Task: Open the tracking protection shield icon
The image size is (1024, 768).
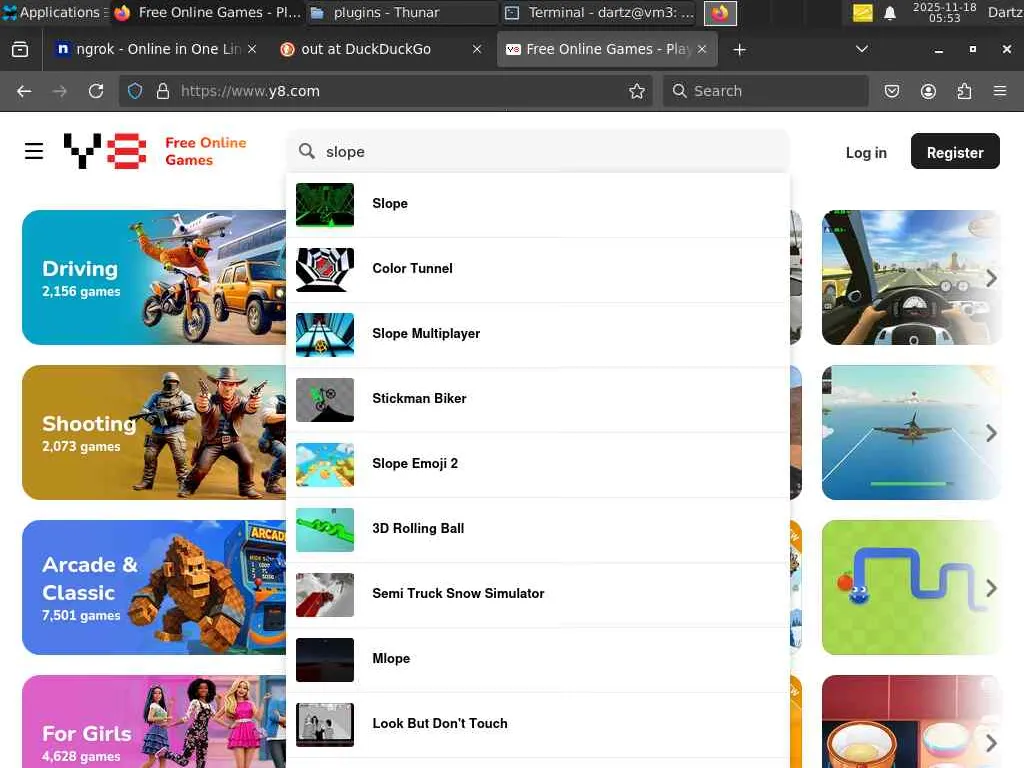Action: coord(135,91)
